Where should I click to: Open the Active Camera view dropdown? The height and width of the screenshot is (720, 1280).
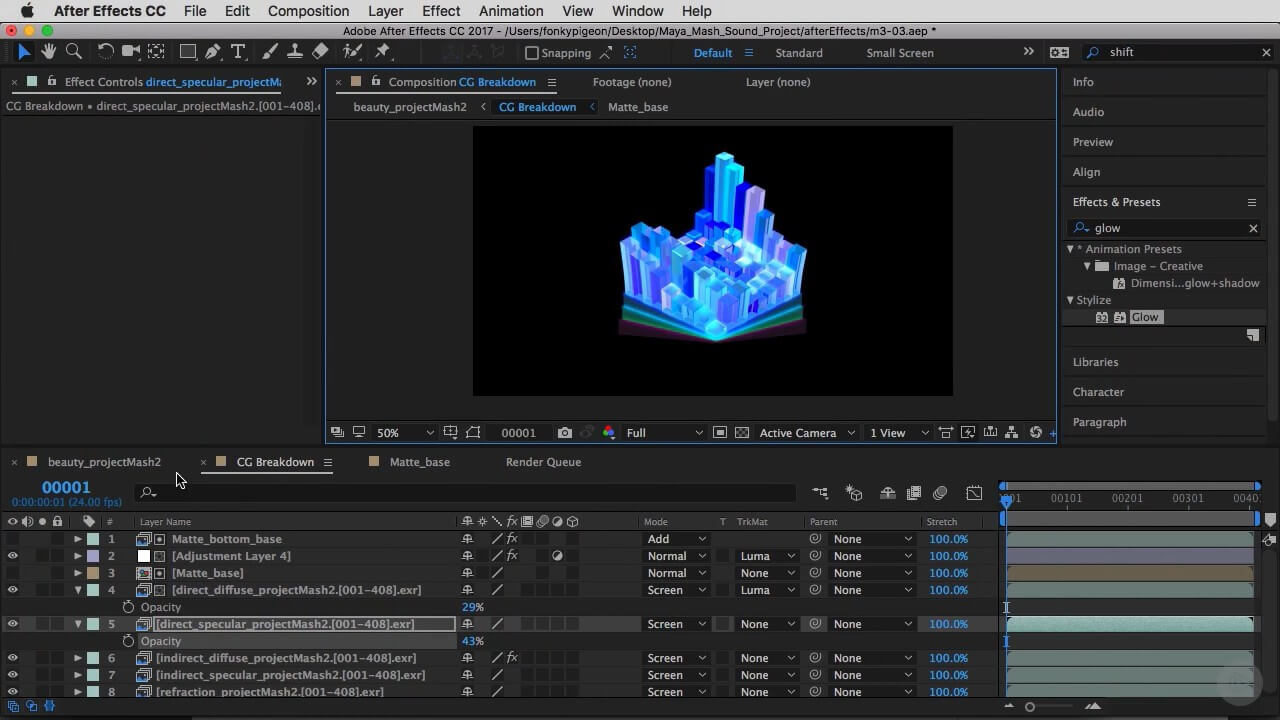coord(807,433)
